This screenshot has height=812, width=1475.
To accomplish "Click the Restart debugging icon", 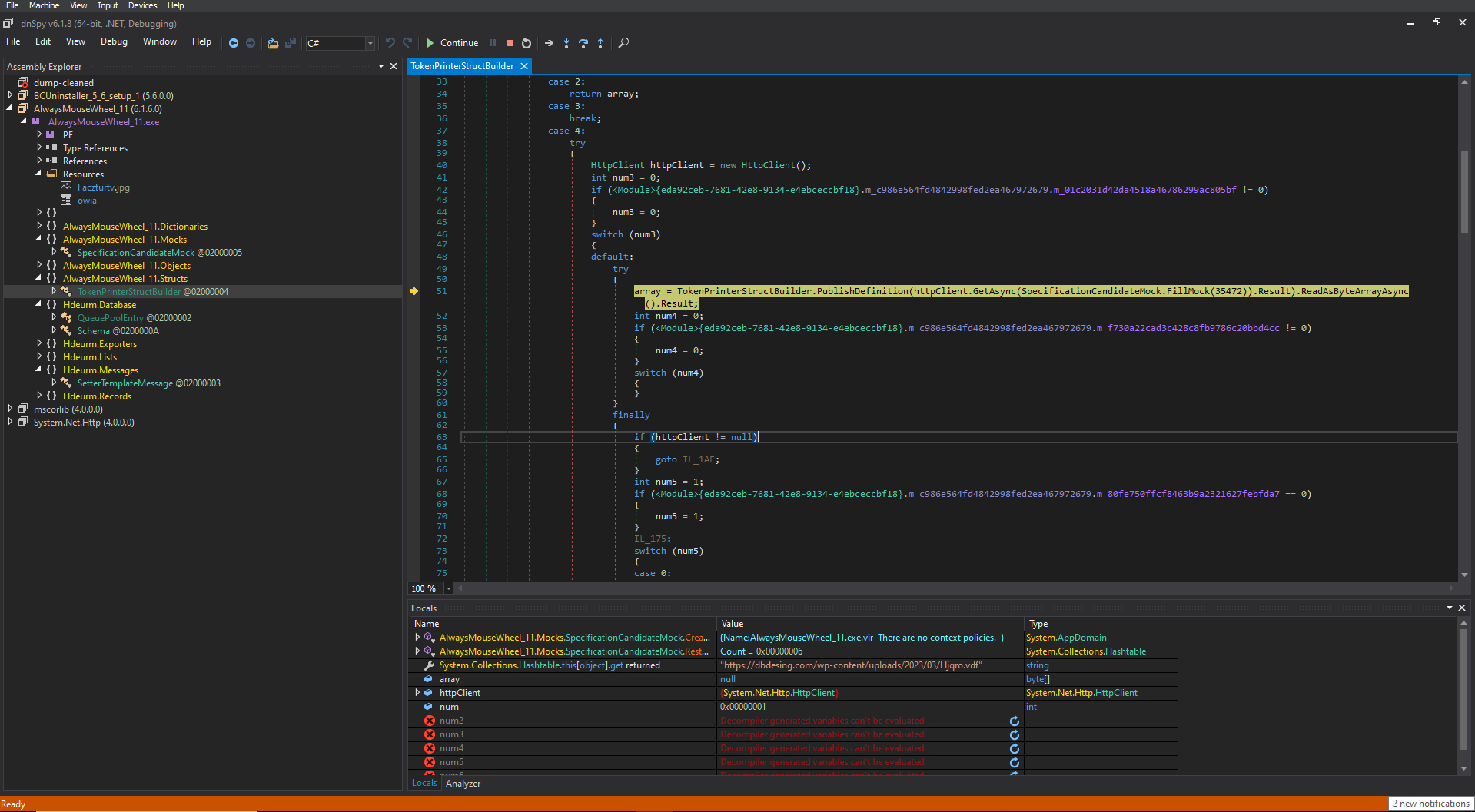I will (527, 43).
